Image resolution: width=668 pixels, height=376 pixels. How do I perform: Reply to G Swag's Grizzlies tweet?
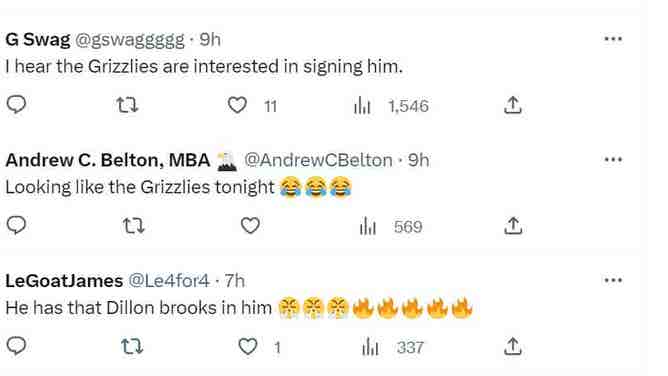click(17, 104)
